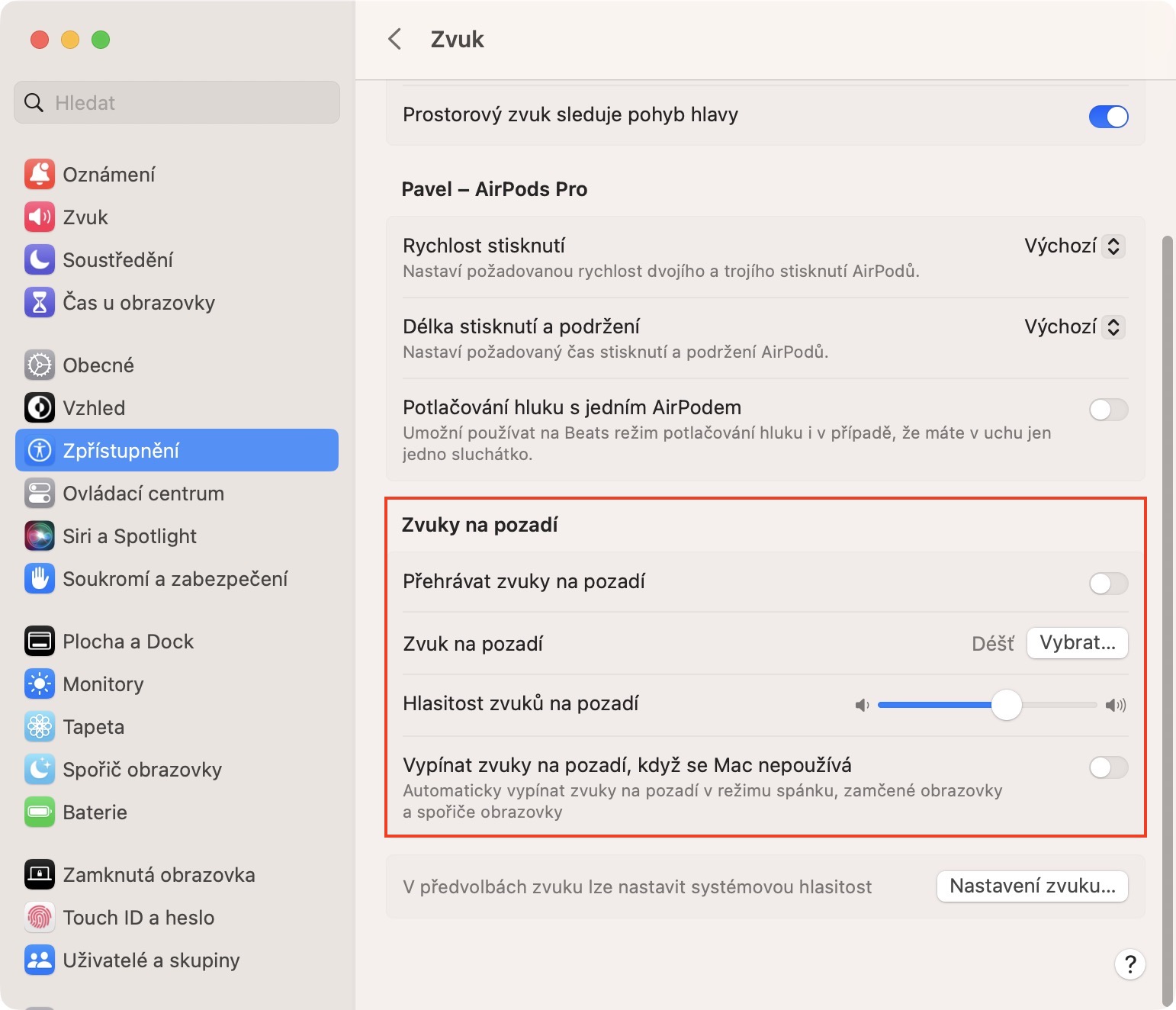
Task: Click the Hlasitost zvuků na pozadí slider
Action: [987, 705]
